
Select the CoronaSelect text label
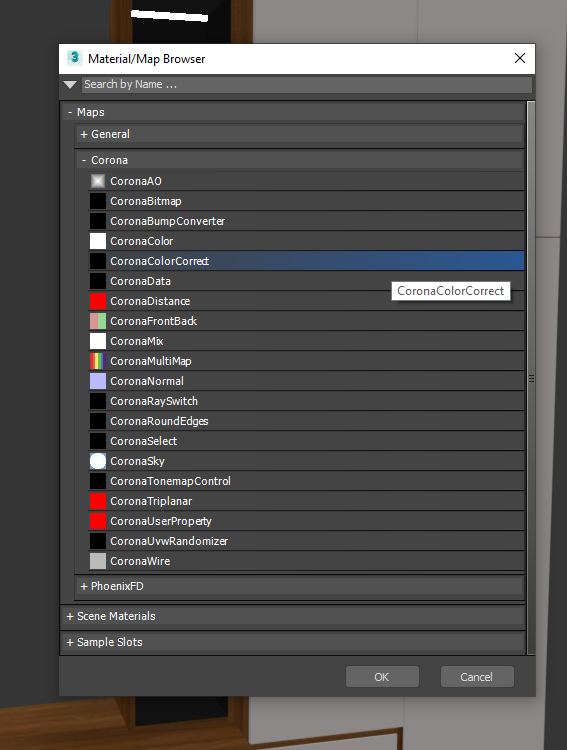[144, 441]
